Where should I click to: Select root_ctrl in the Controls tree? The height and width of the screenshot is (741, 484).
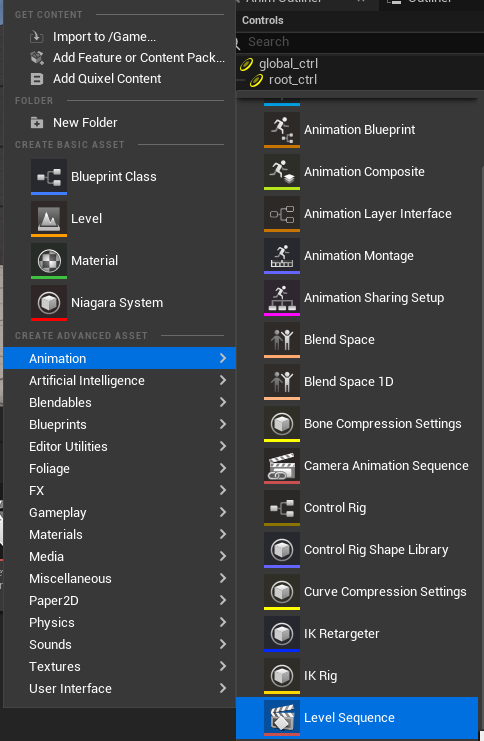pos(293,80)
